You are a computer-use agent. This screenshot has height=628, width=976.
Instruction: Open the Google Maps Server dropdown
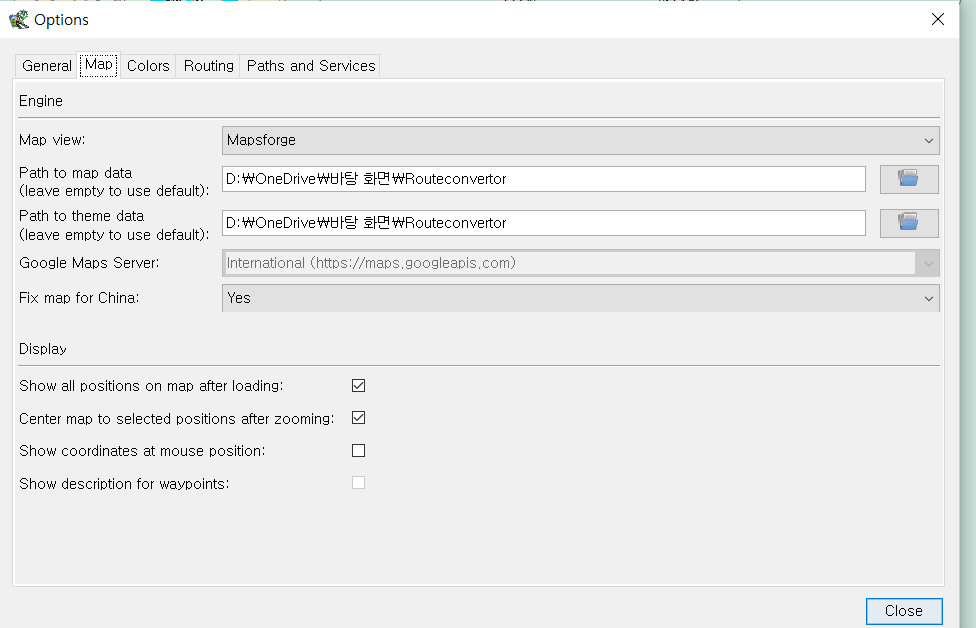pyautogui.click(x=580, y=263)
